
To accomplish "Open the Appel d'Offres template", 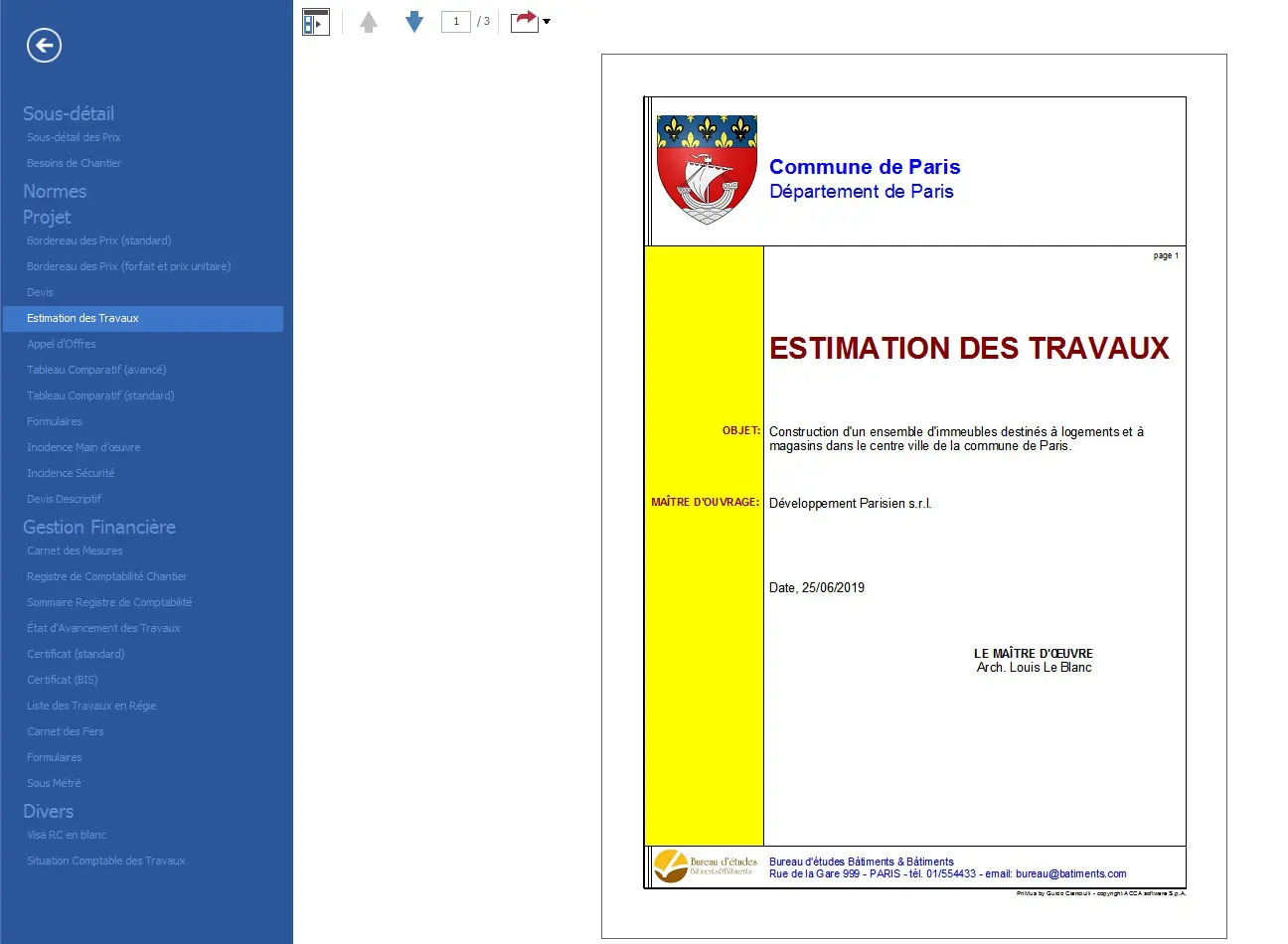I will [x=62, y=344].
